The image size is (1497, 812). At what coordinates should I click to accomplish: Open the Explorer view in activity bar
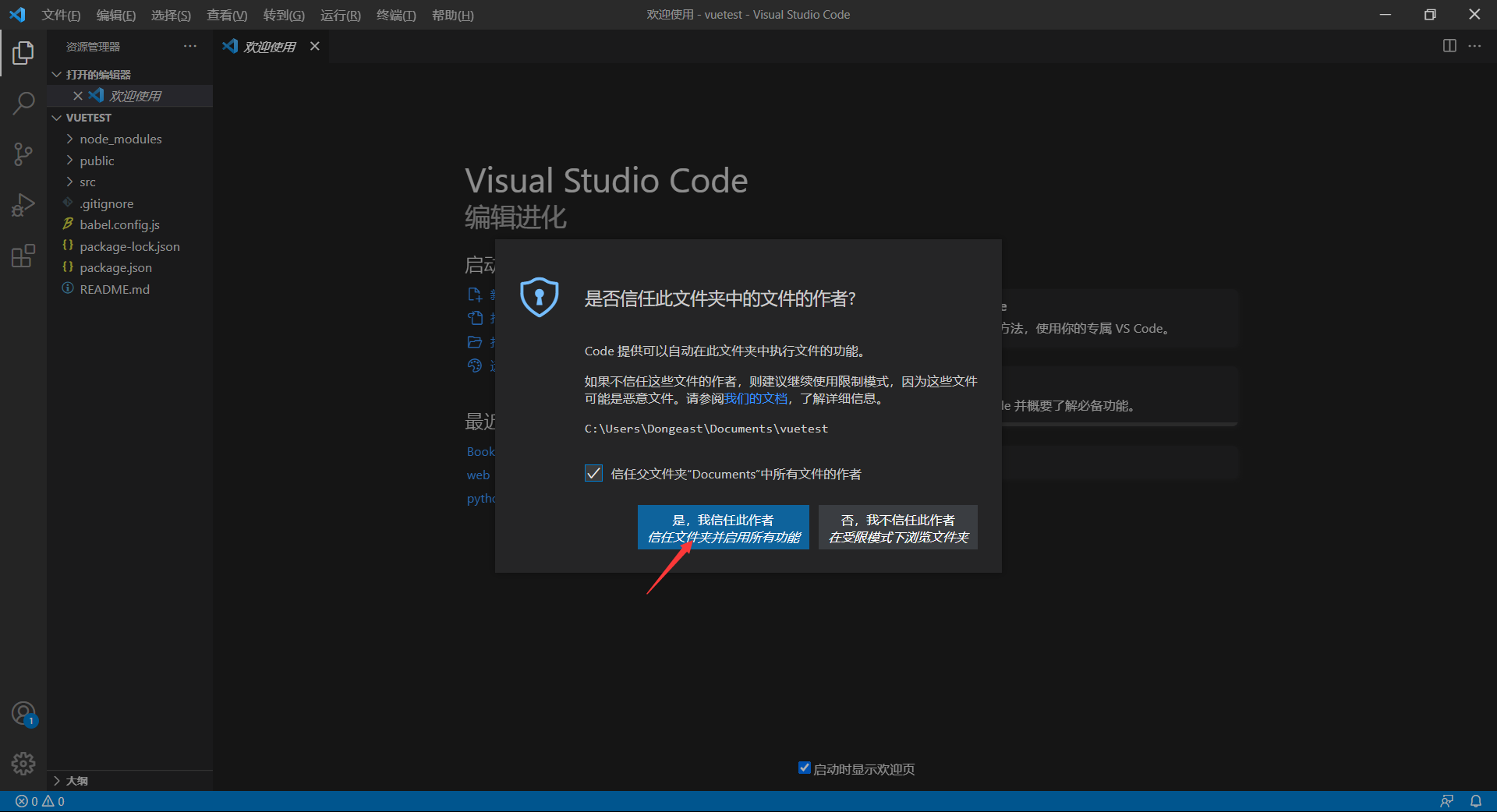click(23, 53)
